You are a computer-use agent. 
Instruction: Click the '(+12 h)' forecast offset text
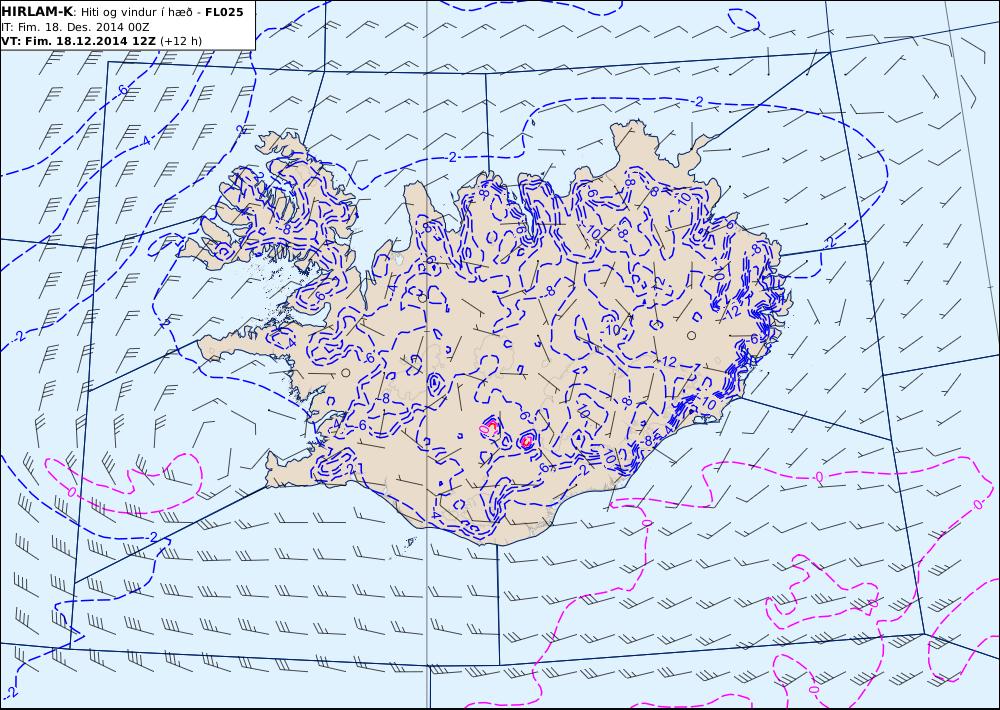point(181,41)
